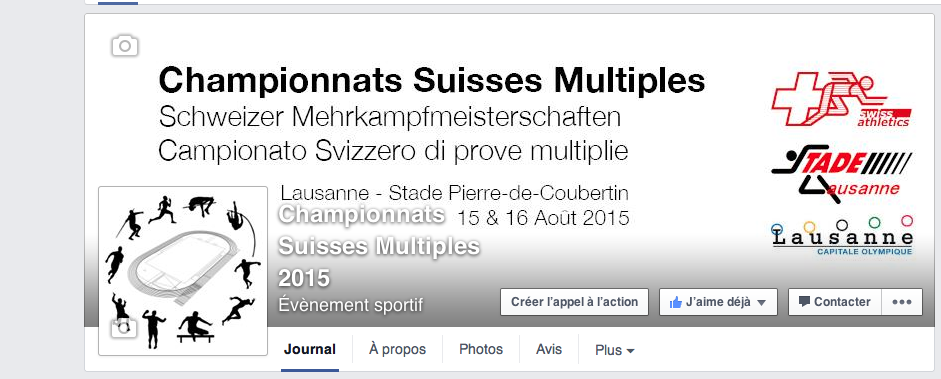The image size is (941, 379).
Task: Switch to the Journal tab
Action: click(310, 349)
